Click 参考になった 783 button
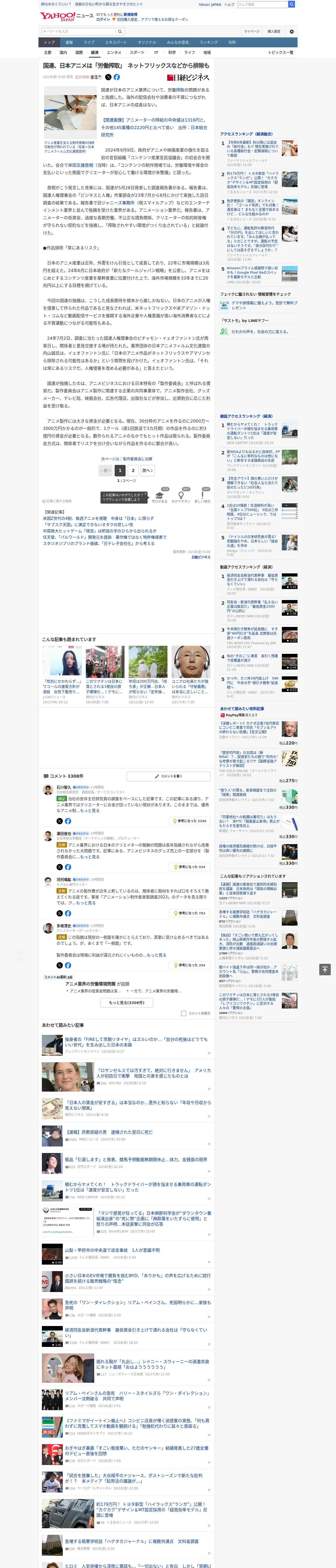Viewport: 336px width, 1568px height. [190, 913]
